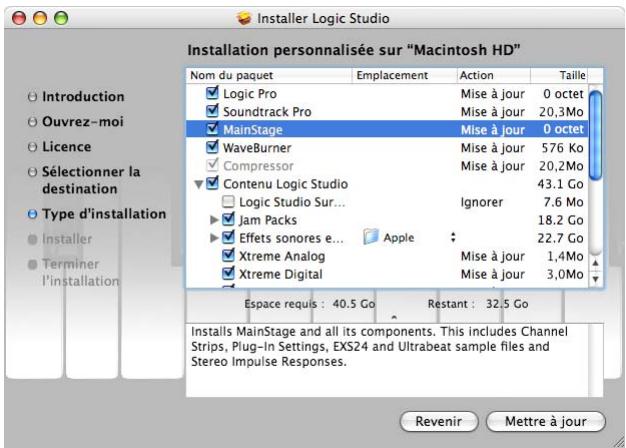Click the Action column header
Image resolution: width=626 pixels, height=448 pixels.
pos(493,75)
